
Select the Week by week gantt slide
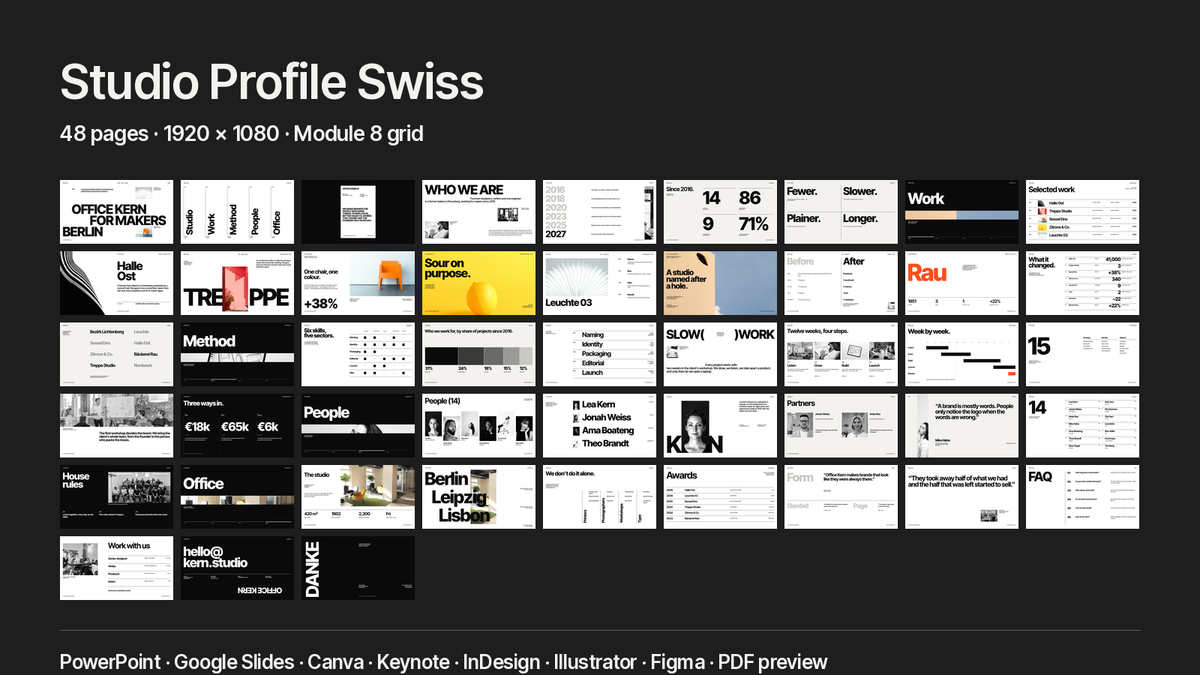pyautogui.click(x=962, y=354)
